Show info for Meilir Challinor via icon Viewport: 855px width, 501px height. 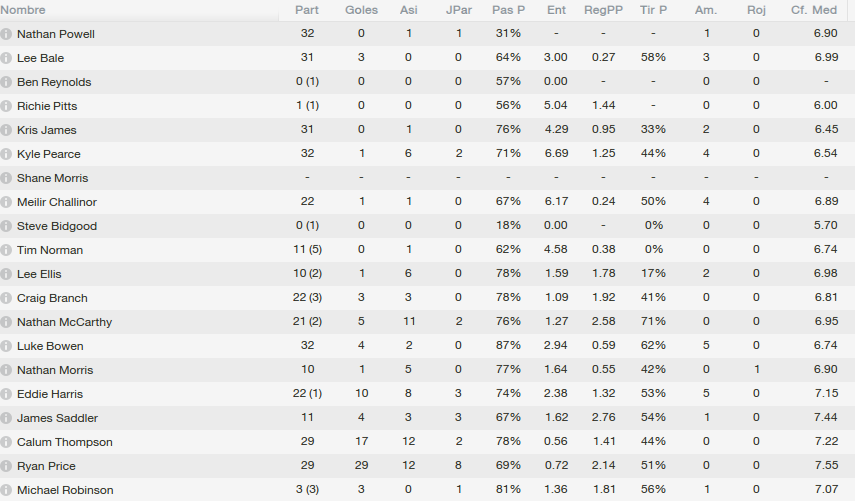coord(7,202)
